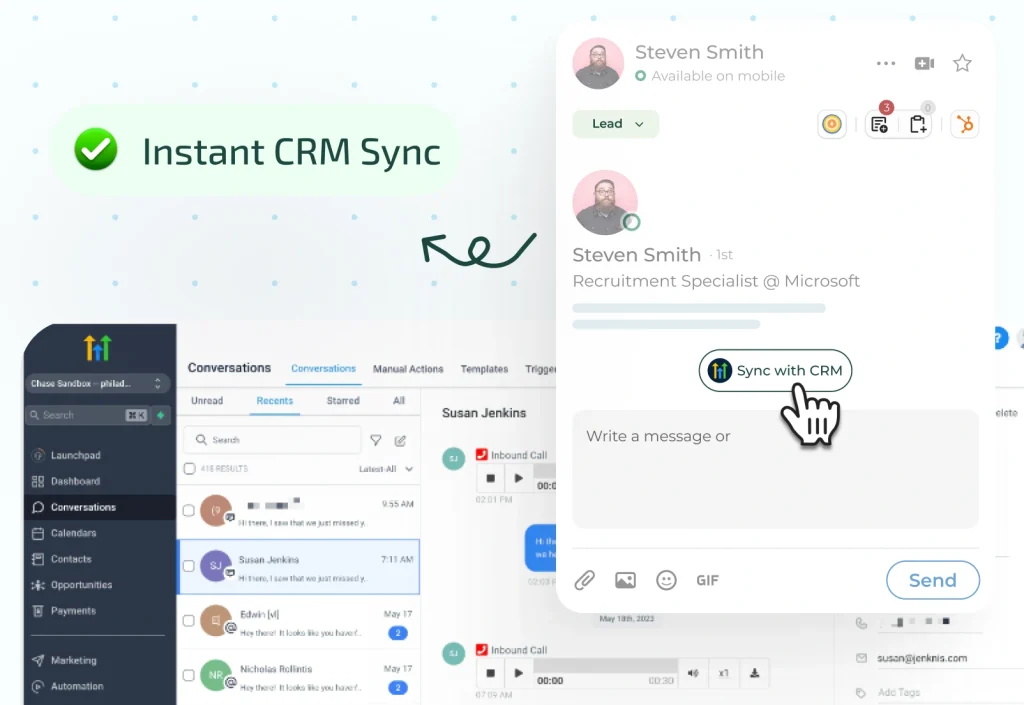Image resolution: width=1024 pixels, height=705 pixels.
Task: Star the Steven Smith conversation
Action: point(962,64)
